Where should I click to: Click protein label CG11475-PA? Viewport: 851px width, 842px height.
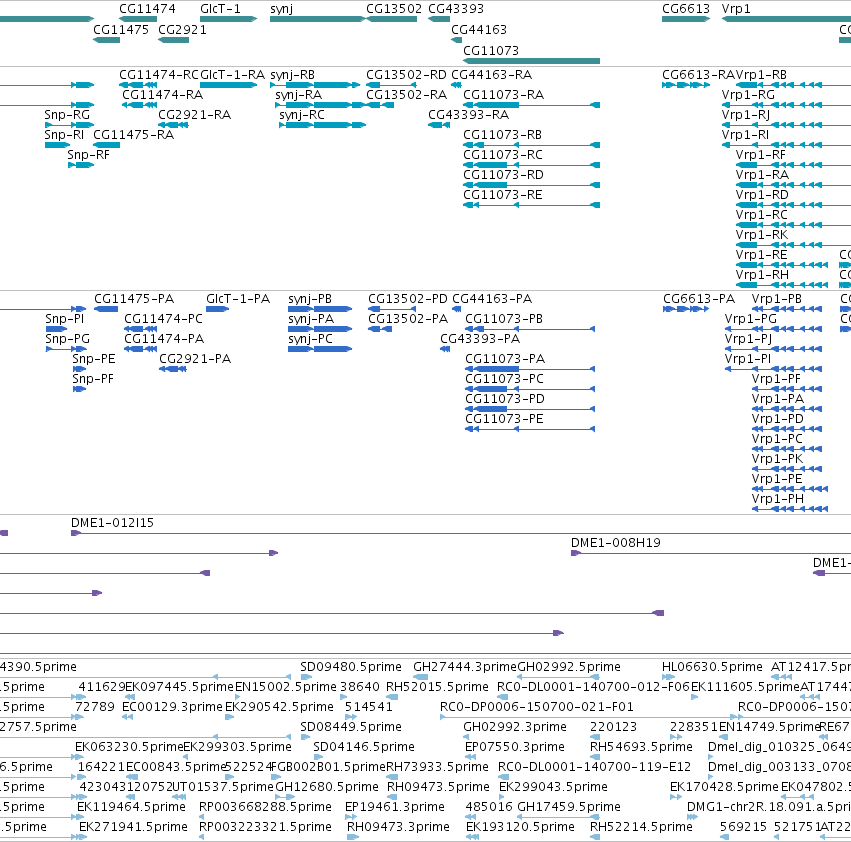pyautogui.click(x=134, y=300)
